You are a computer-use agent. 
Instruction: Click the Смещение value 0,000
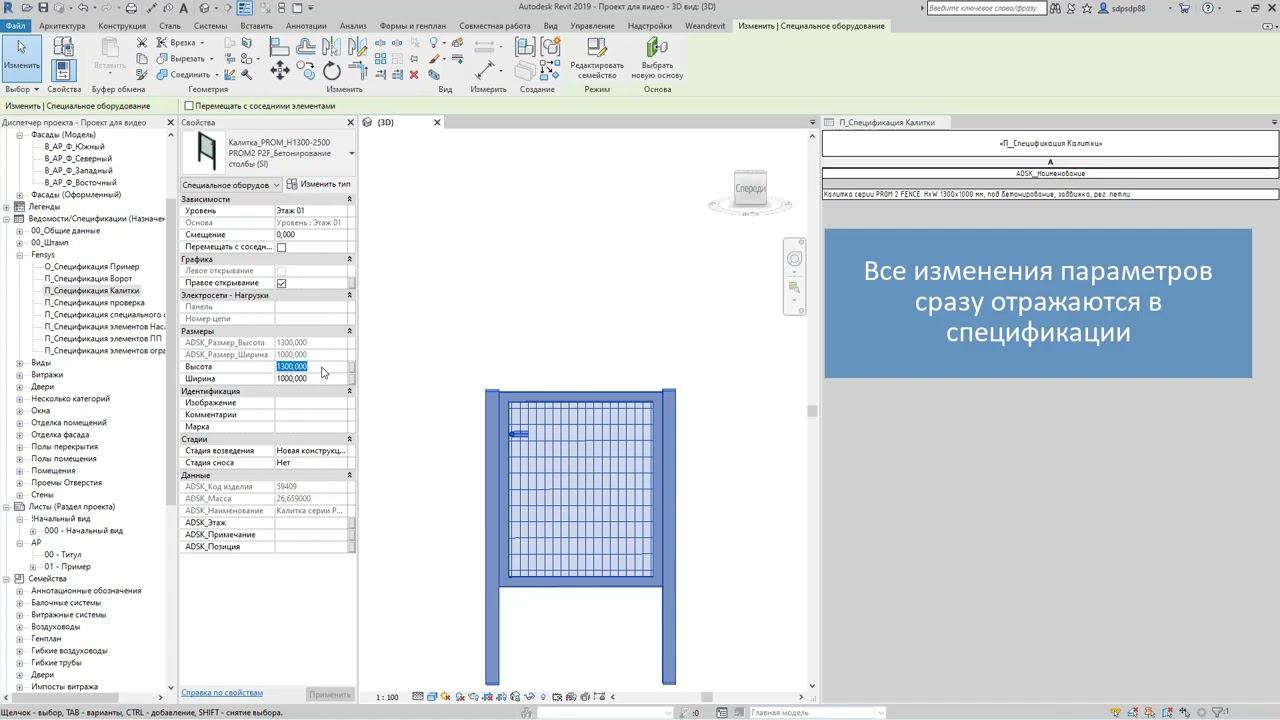pos(311,235)
